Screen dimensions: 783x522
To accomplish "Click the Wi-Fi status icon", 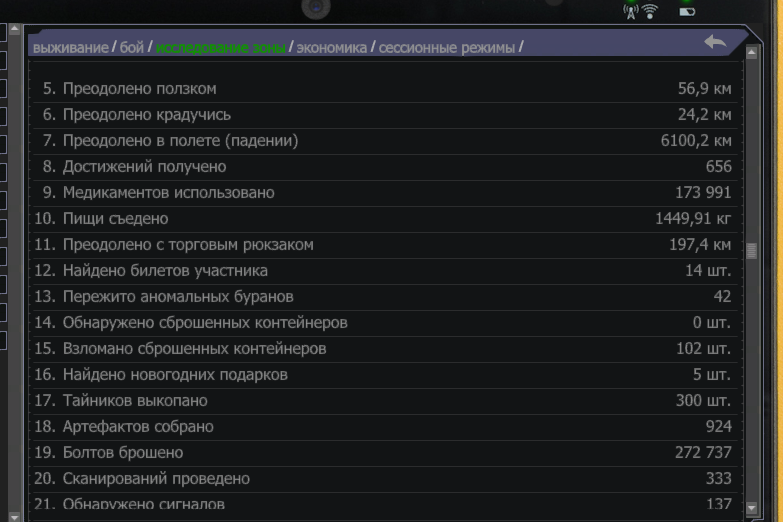I will pos(650,11).
